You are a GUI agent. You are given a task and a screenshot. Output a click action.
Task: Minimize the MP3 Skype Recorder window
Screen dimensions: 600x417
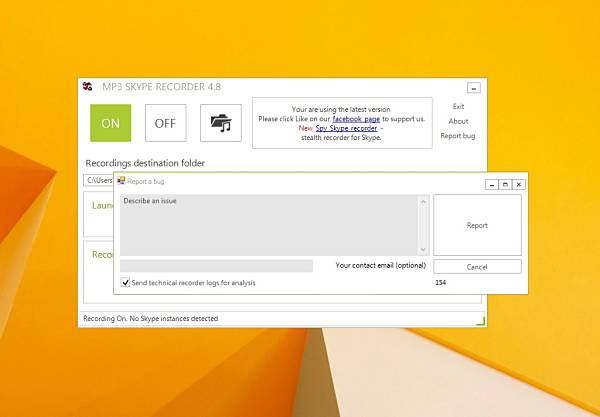coord(474,88)
